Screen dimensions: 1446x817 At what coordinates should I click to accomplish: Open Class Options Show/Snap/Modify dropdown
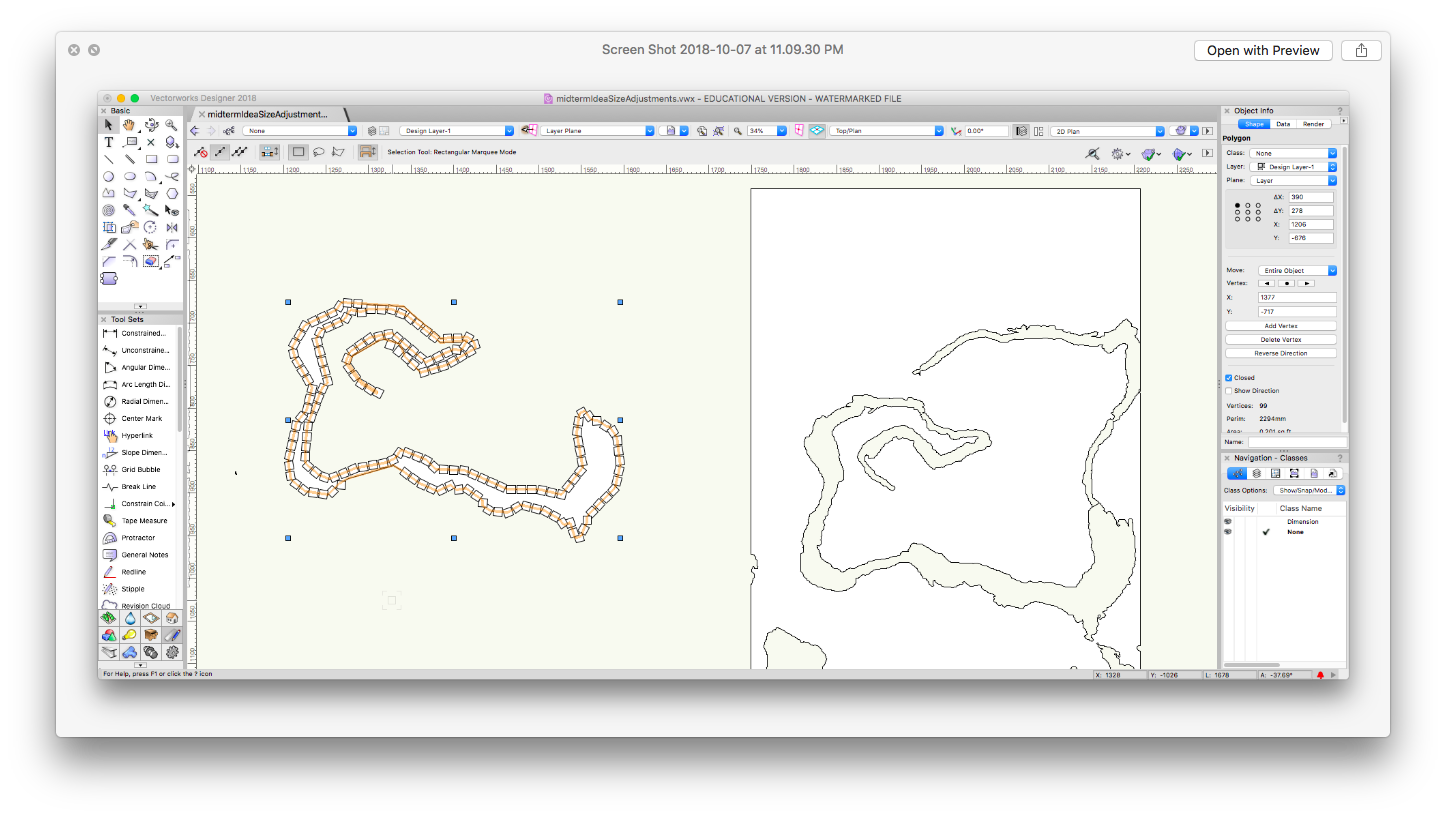(1309, 490)
